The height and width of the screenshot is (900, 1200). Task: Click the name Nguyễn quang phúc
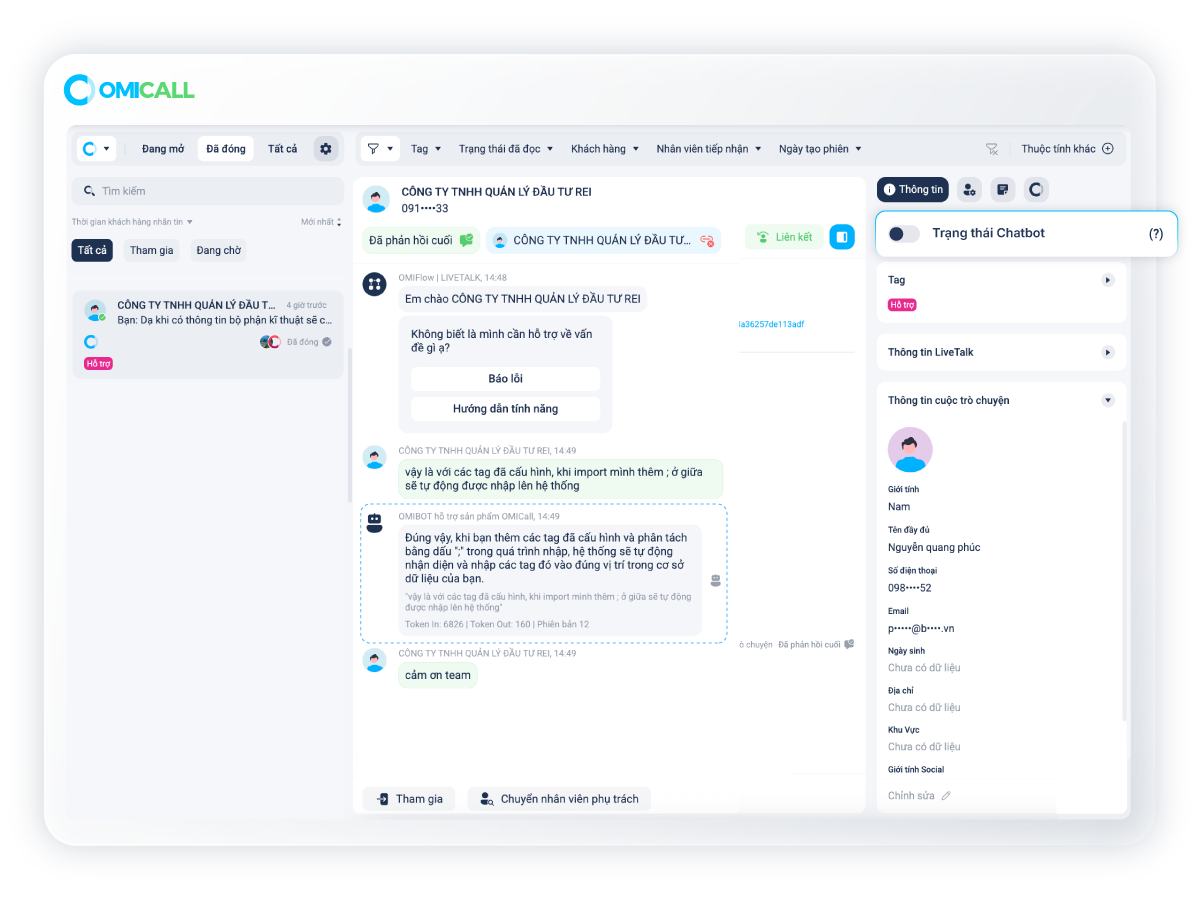click(934, 548)
